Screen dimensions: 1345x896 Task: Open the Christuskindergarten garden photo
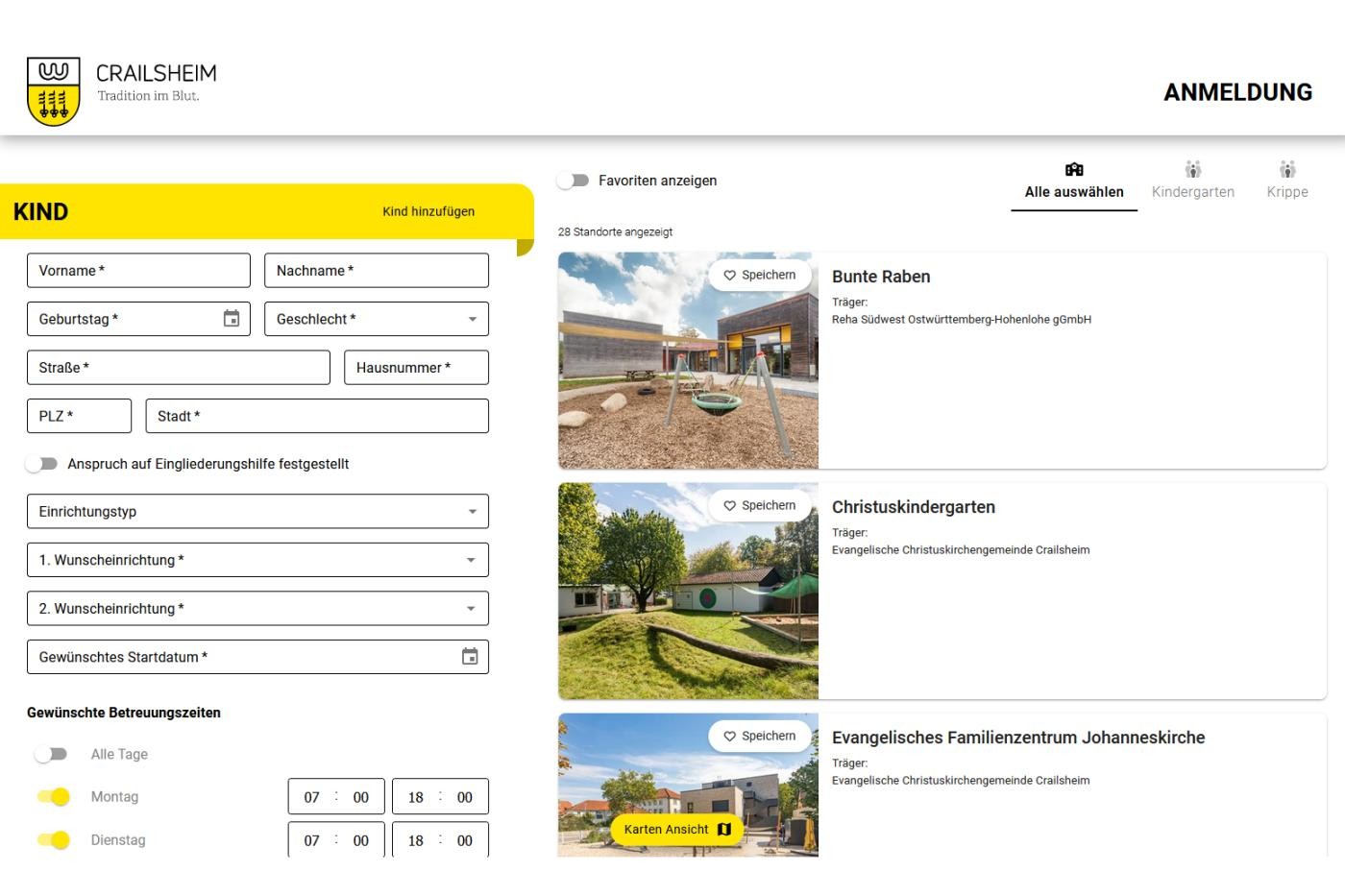tap(688, 591)
